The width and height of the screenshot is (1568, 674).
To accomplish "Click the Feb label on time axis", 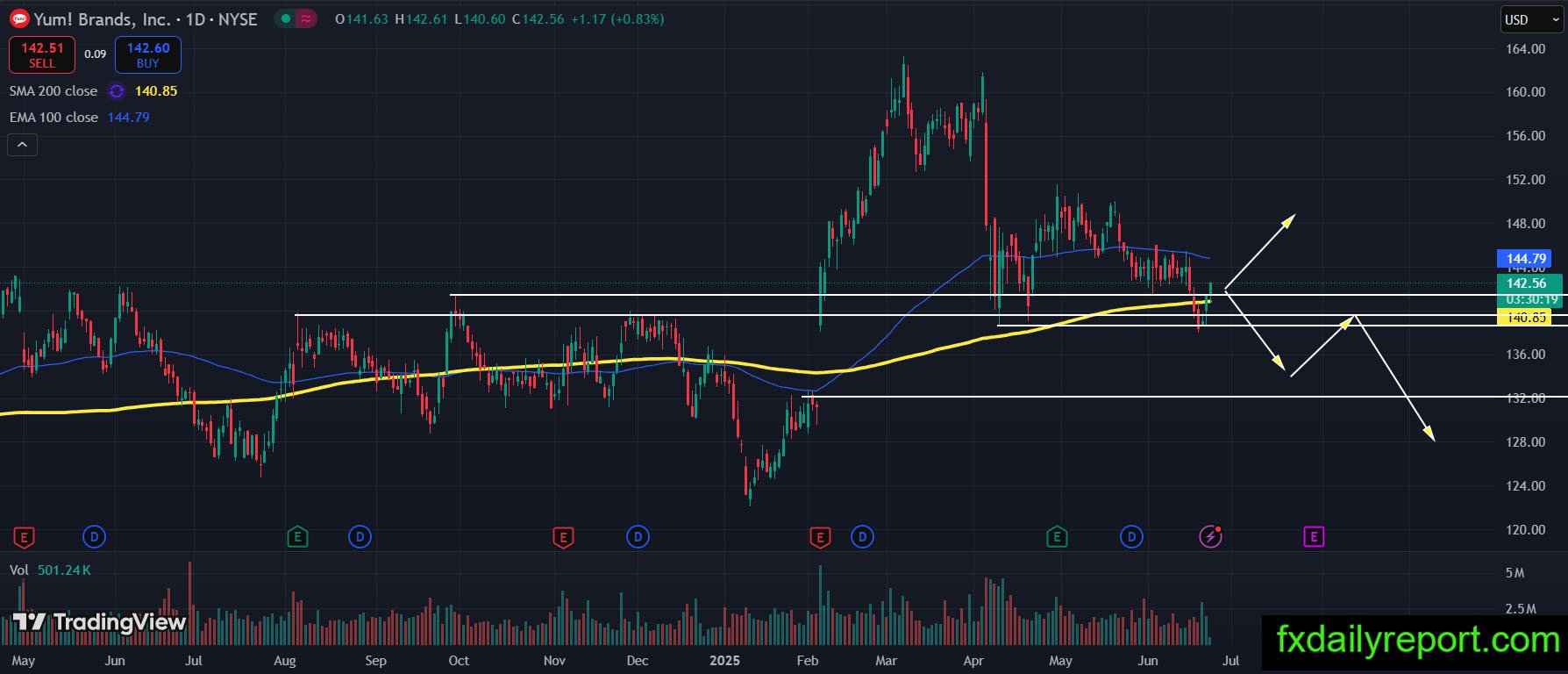I will (x=807, y=661).
